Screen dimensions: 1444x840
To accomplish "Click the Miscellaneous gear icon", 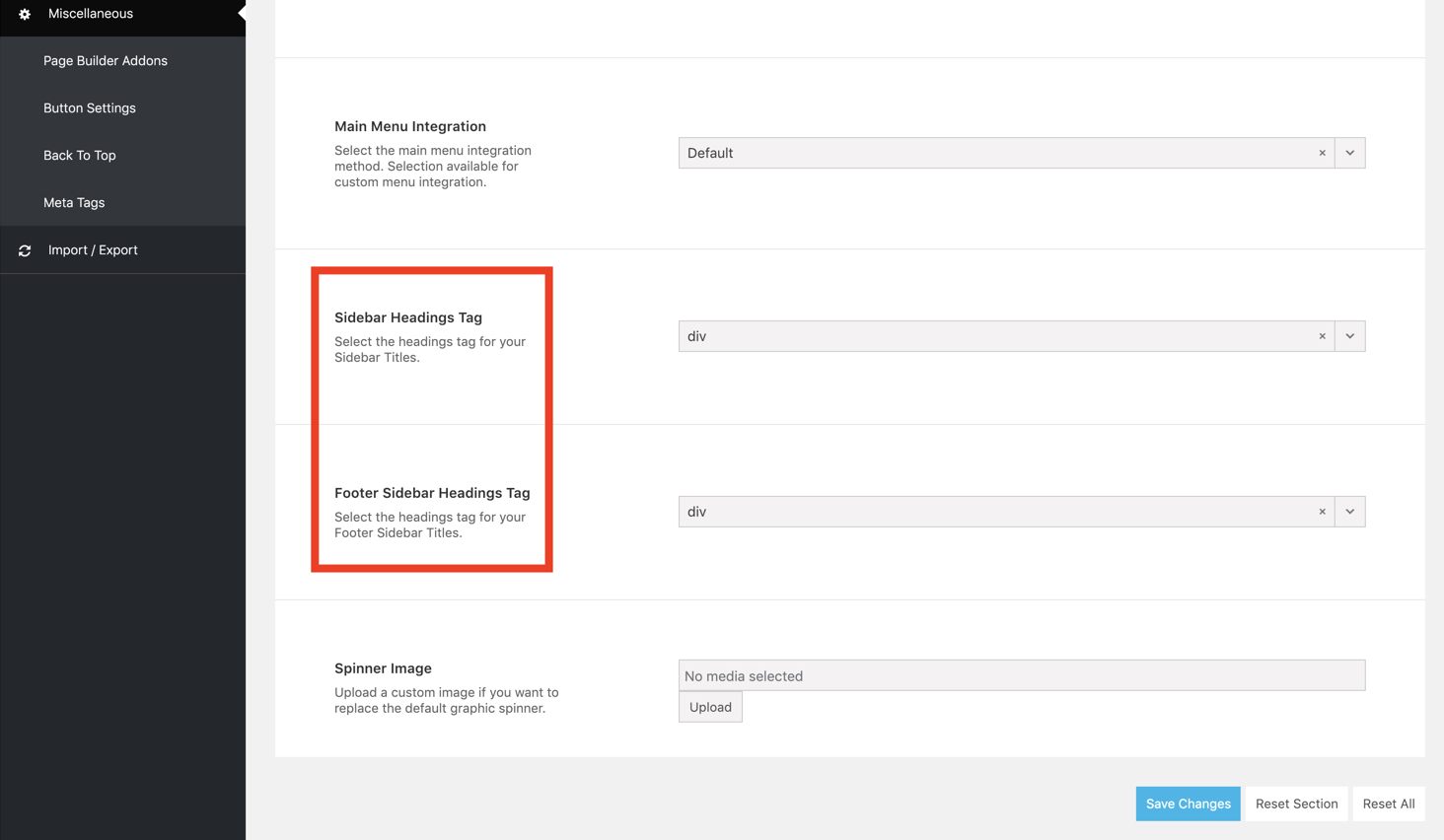I will click(x=25, y=14).
